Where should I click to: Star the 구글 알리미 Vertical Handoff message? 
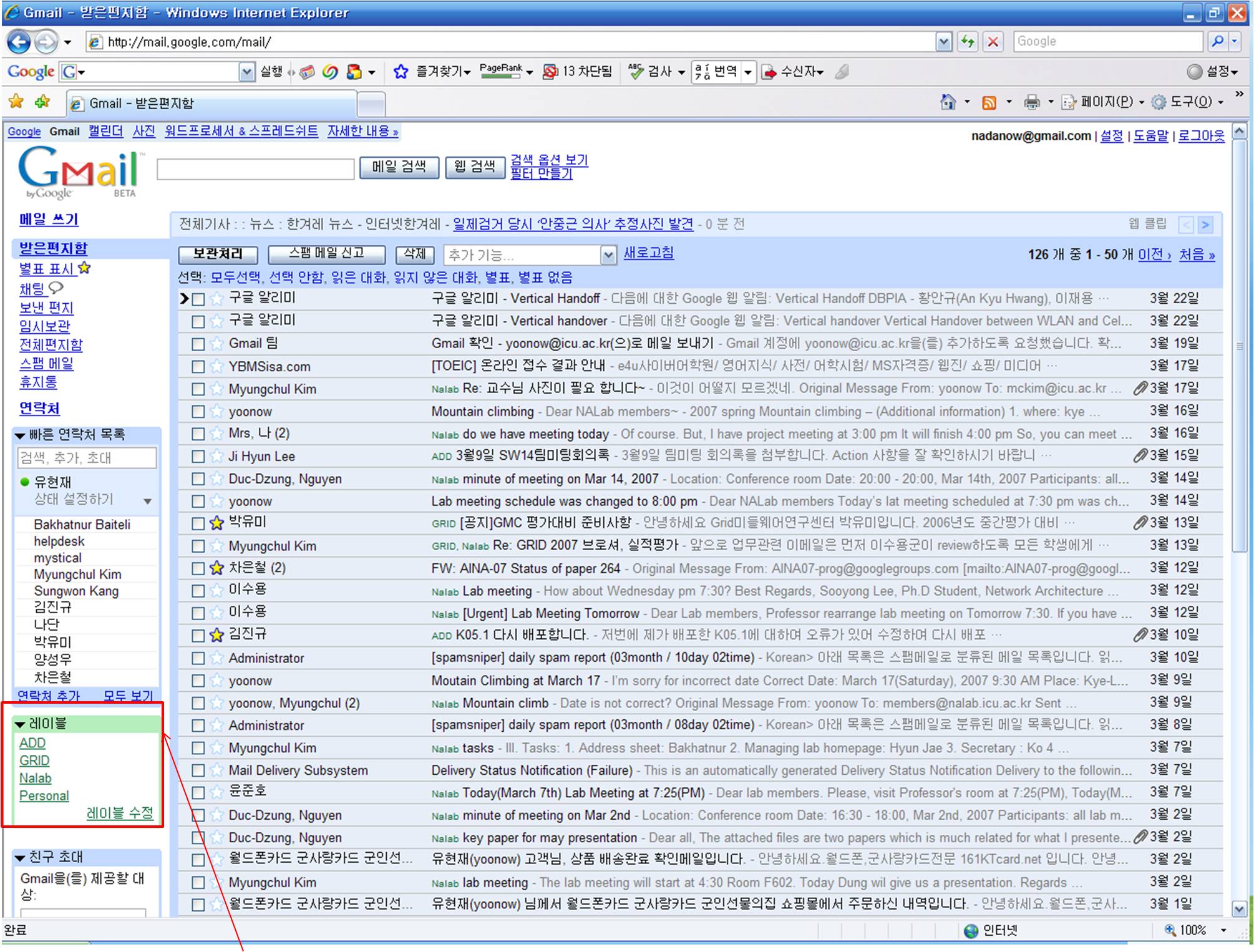(216, 299)
